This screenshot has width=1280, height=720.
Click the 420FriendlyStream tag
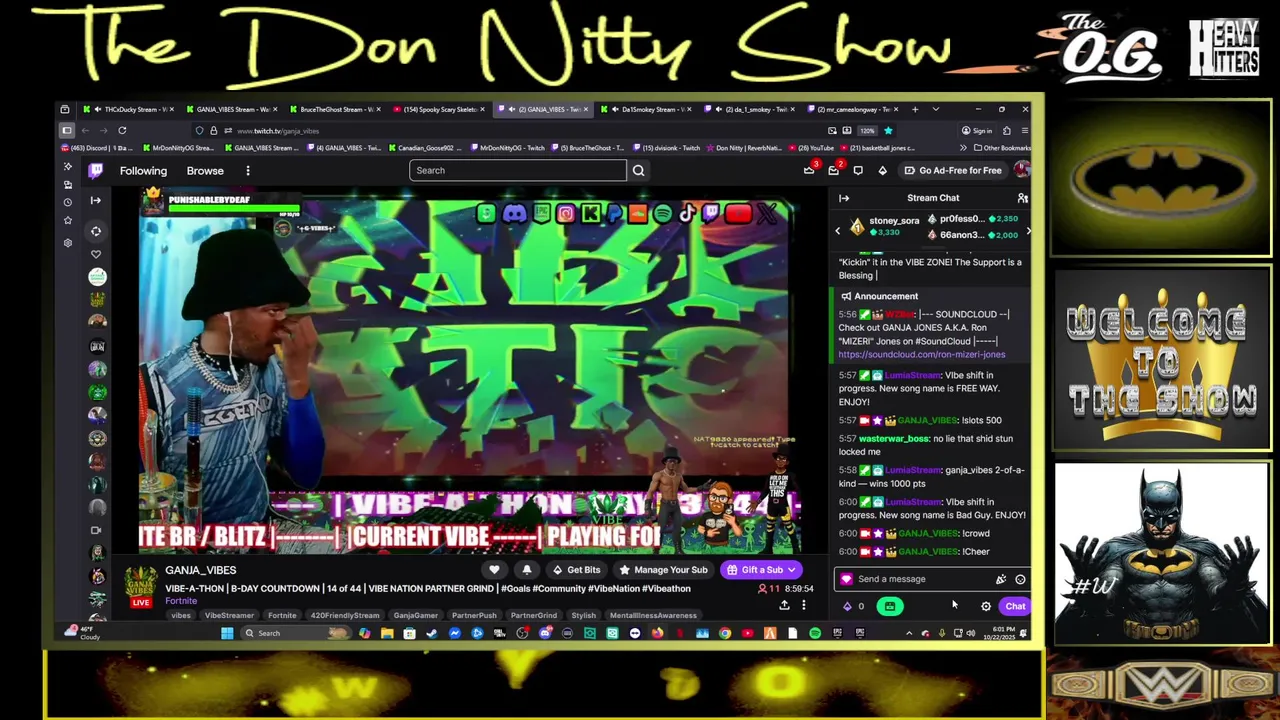tap(346, 616)
